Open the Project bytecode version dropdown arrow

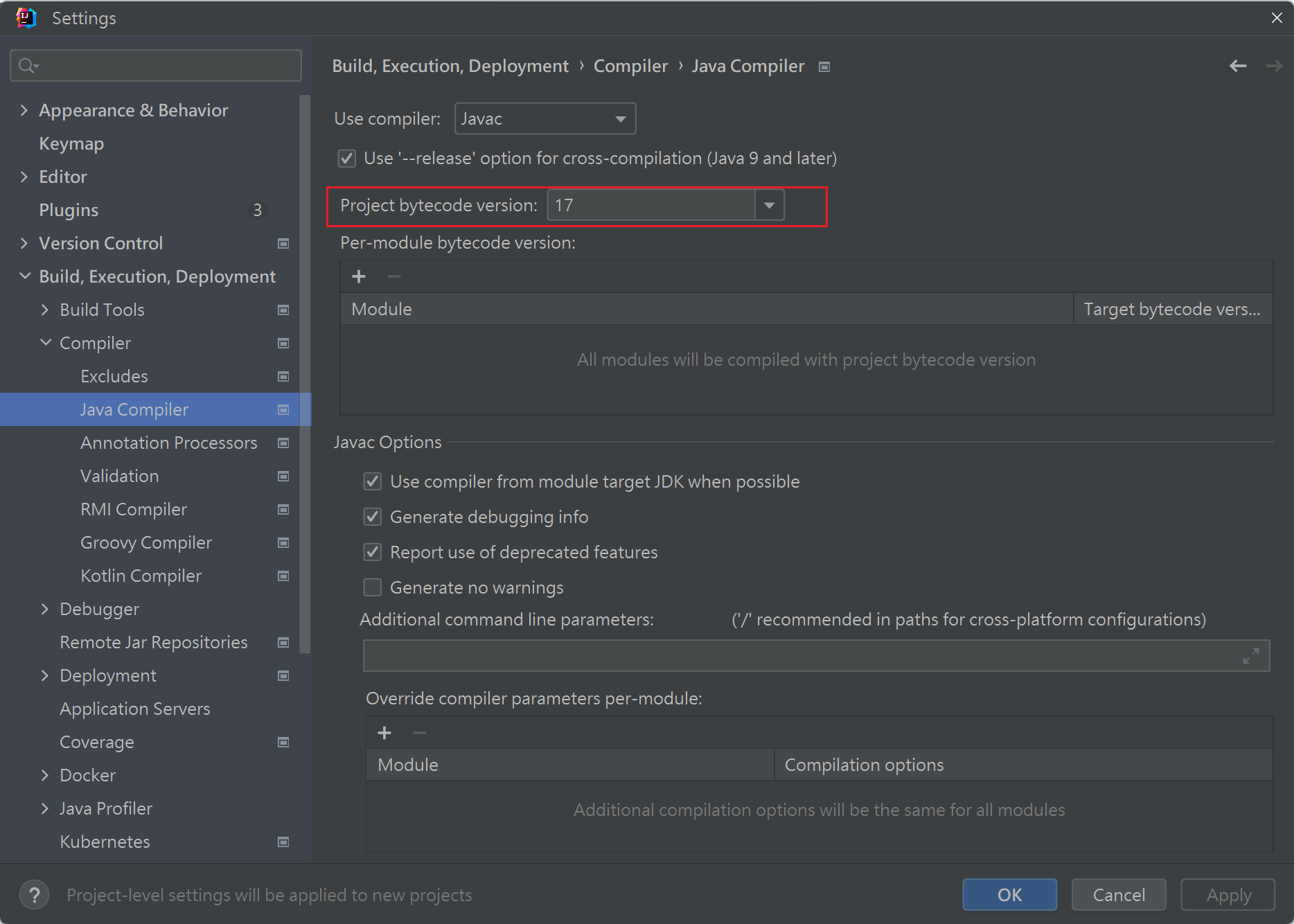[769, 205]
